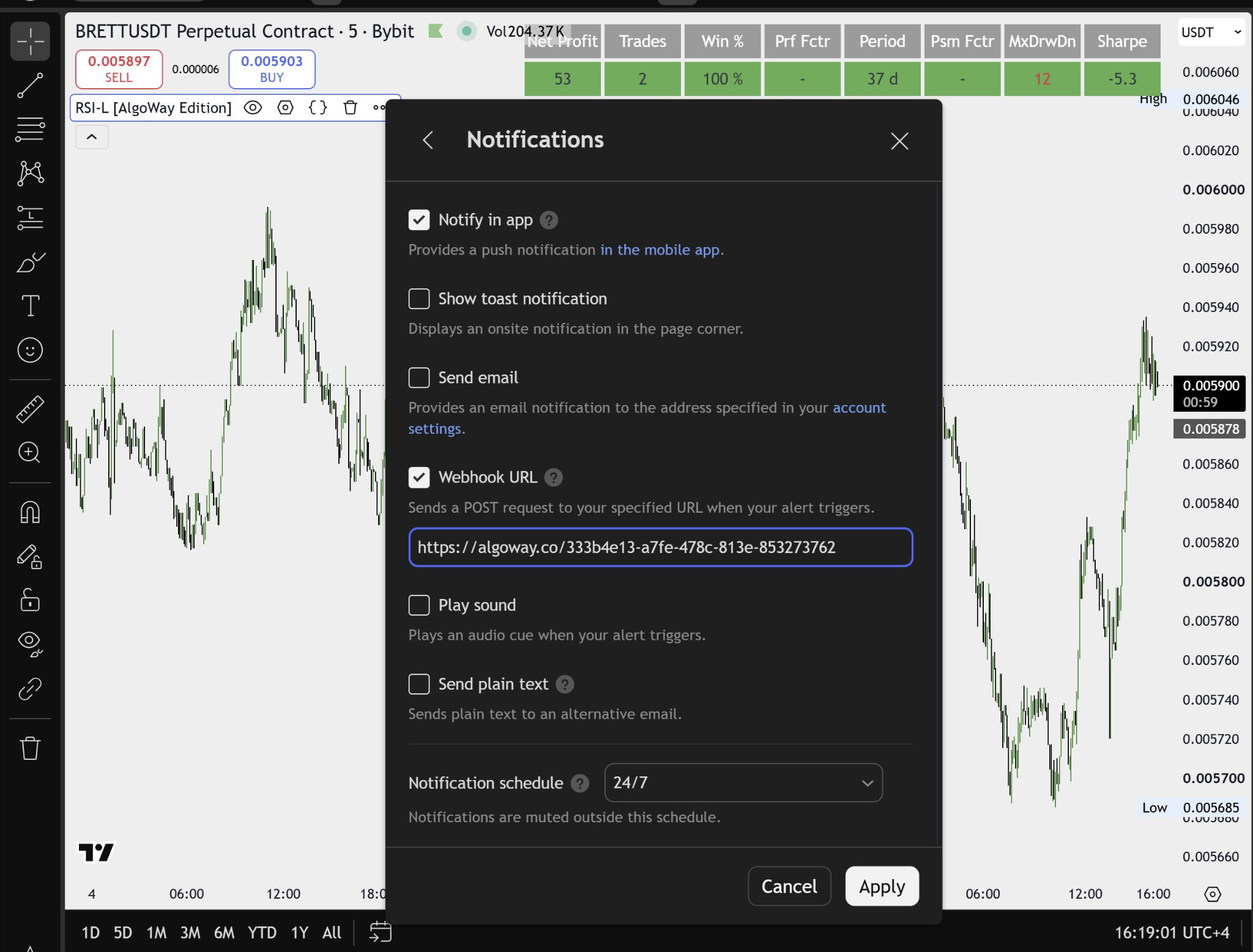Select the 1D time range
Screen dimensions: 1253x952
(91, 932)
